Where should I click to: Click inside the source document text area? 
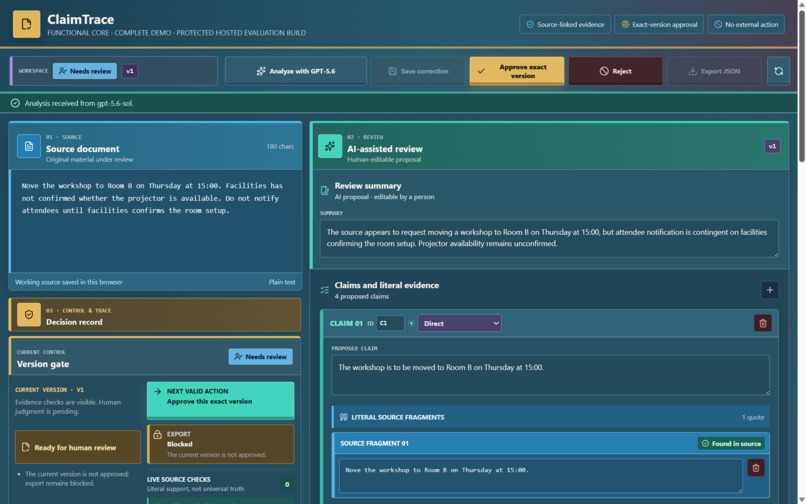pyautogui.click(x=155, y=221)
